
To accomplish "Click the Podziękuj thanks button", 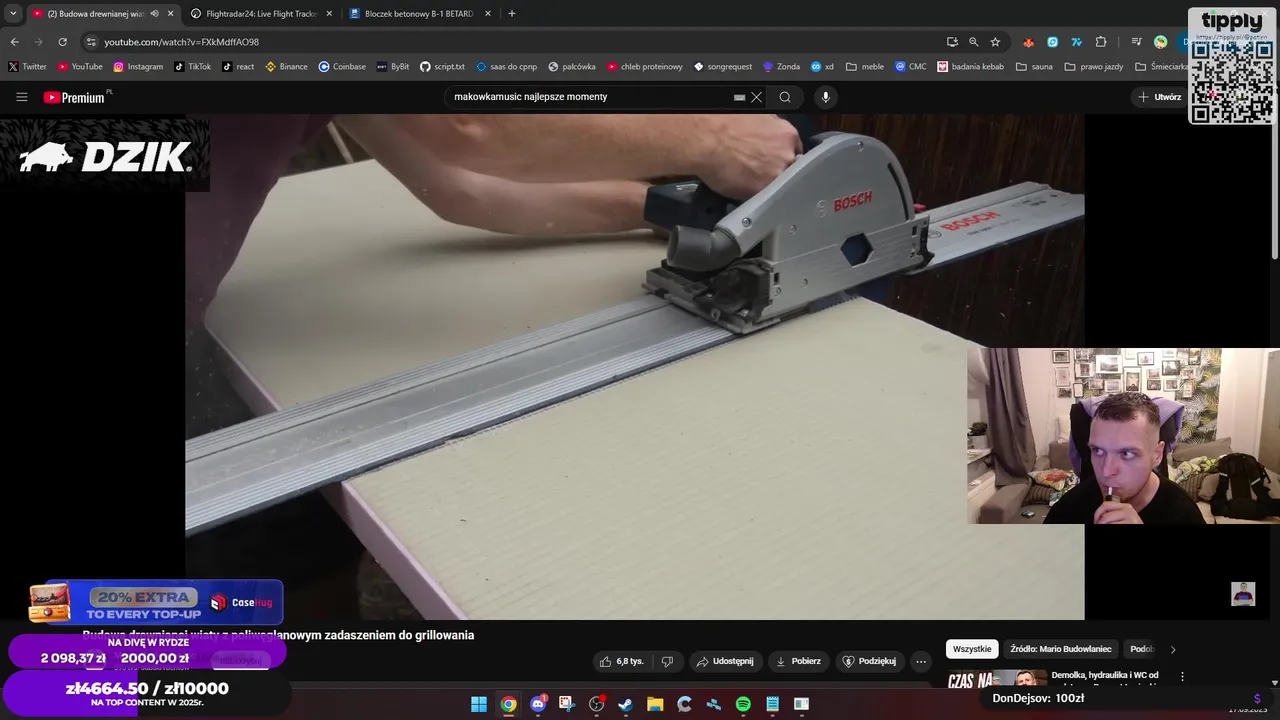I will [869, 661].
